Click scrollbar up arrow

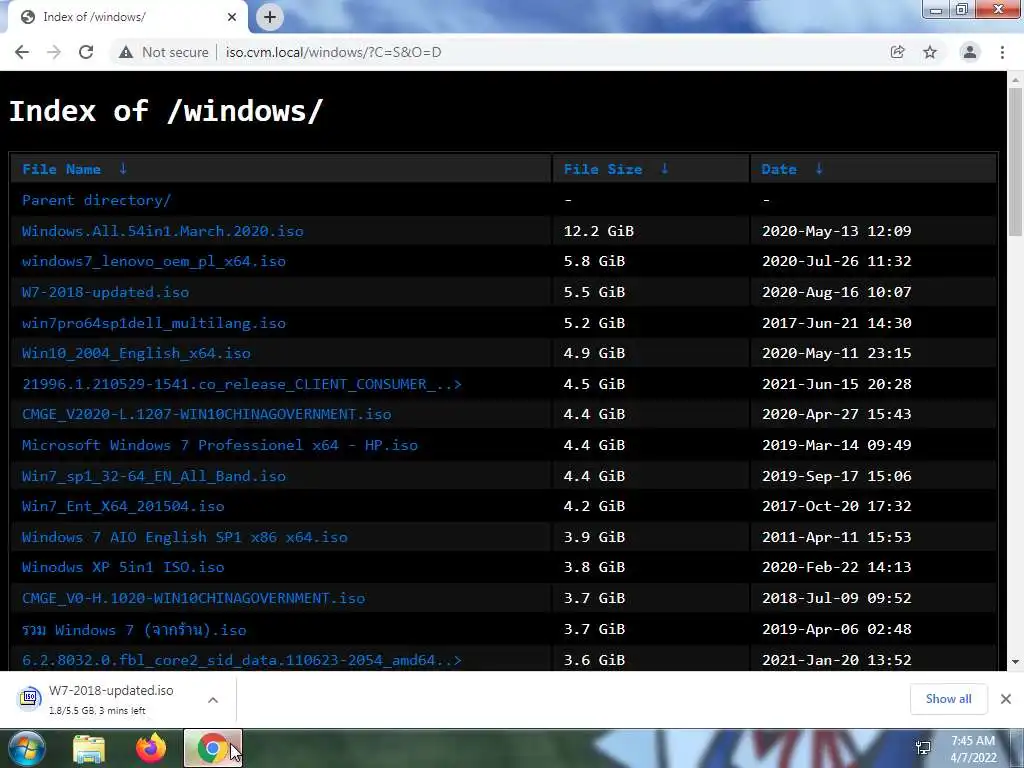(x=1015, y=80)
